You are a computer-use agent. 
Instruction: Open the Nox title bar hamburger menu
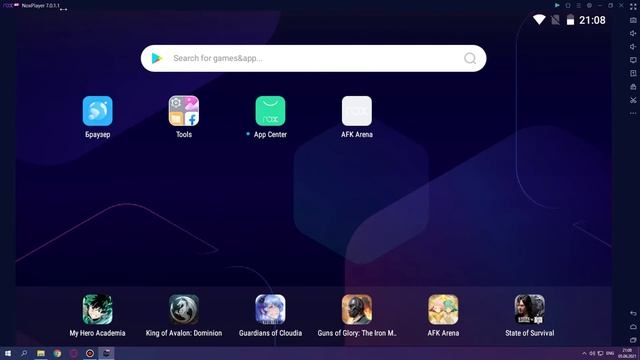point(578,5)
